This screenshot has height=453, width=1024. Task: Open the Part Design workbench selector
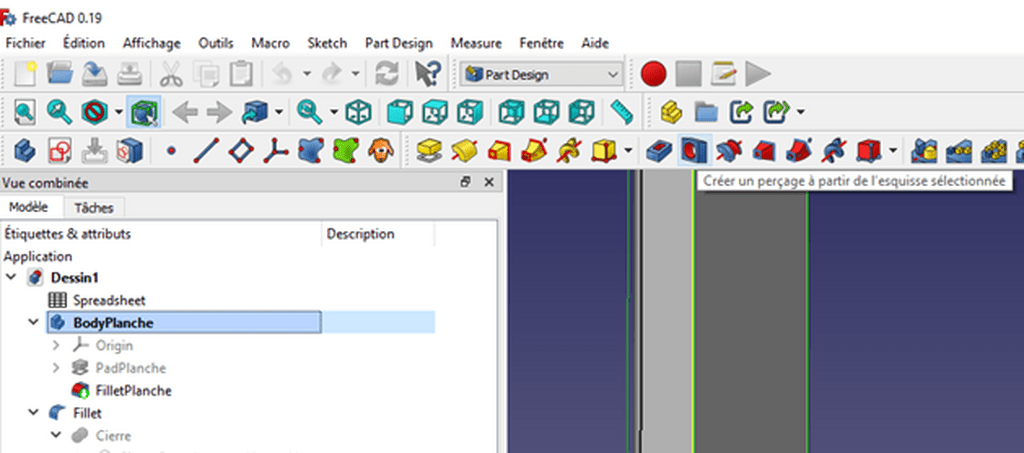click(541, 74)
